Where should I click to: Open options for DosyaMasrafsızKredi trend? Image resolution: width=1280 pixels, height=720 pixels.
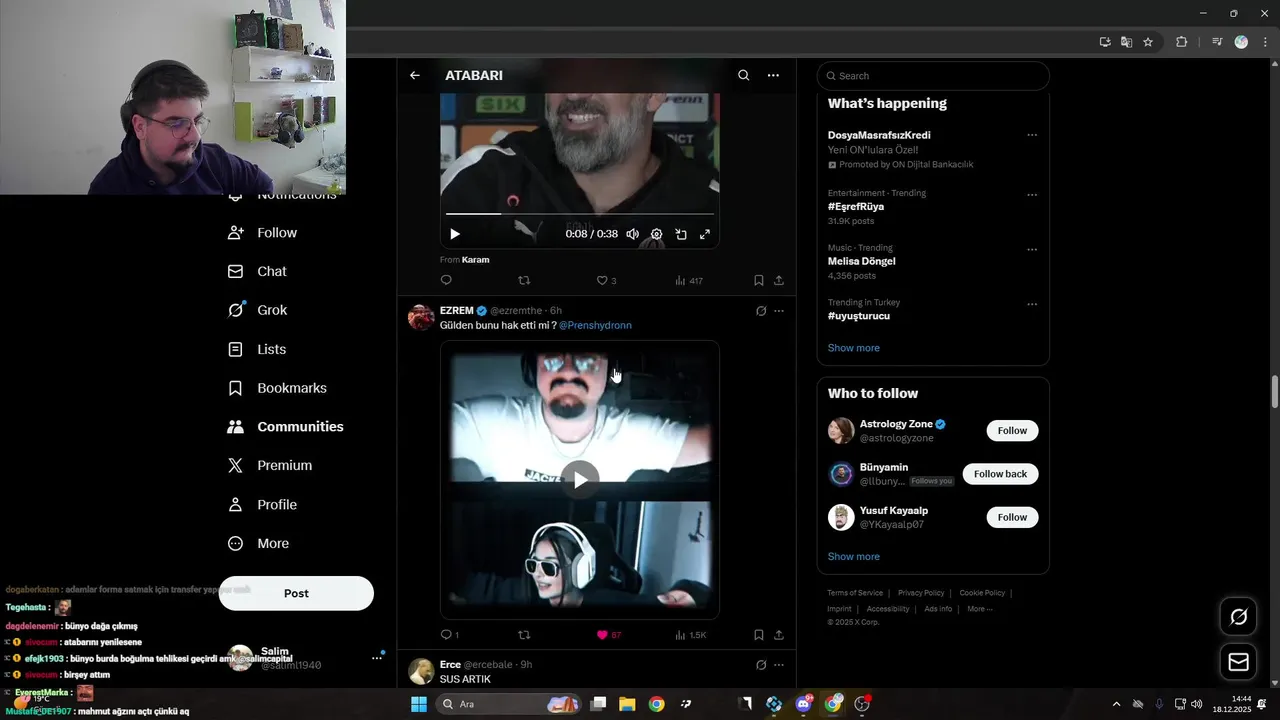1032,135
